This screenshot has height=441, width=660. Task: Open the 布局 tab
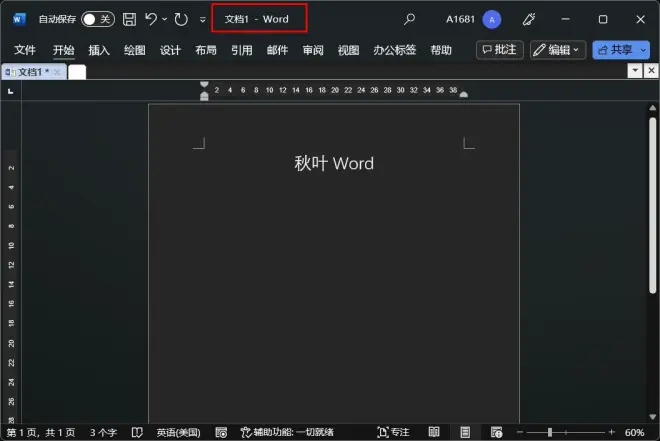(206, 50)
